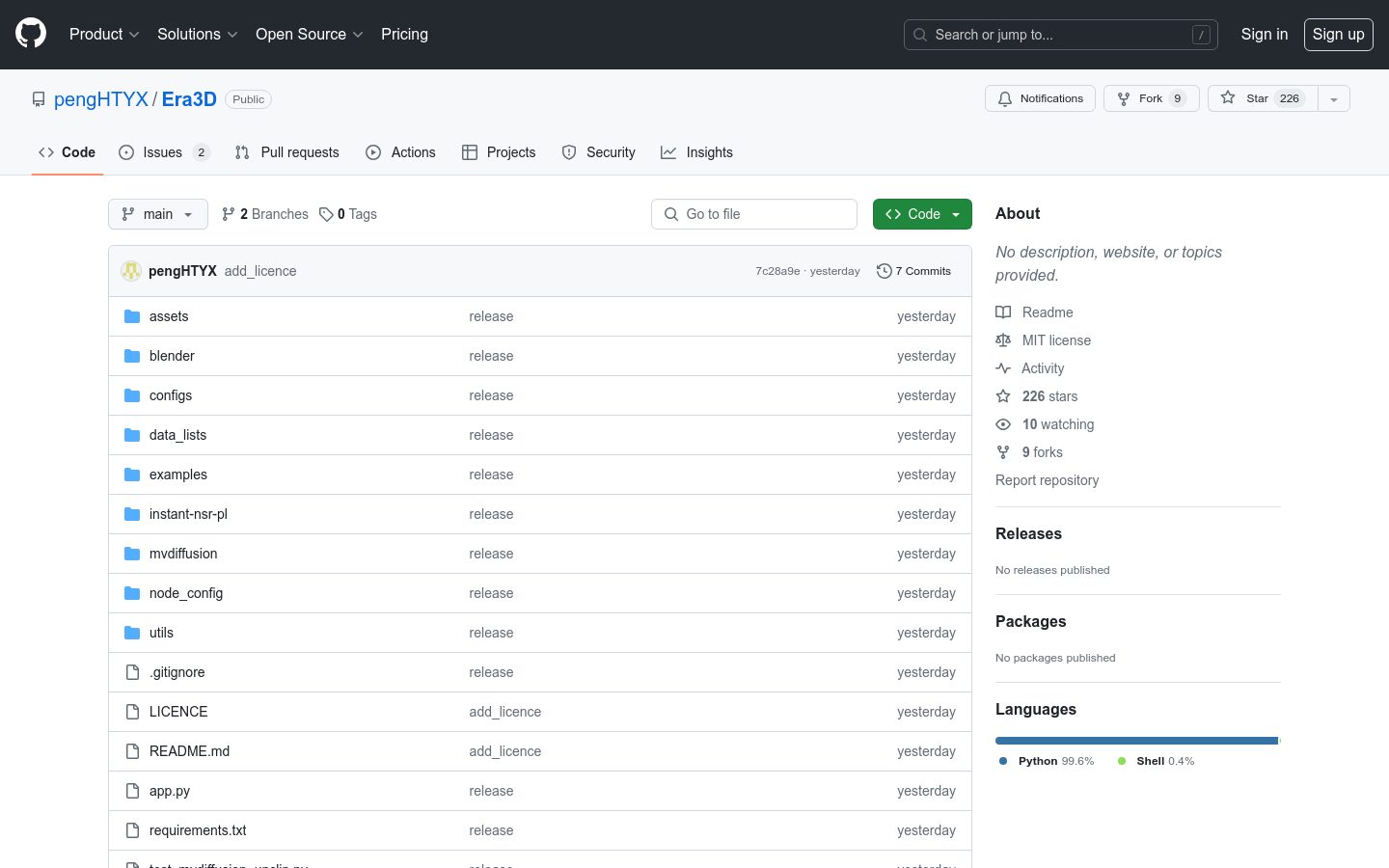Image resolution: width=1389 pixels, height=868 pixels.
Task: Click the README.md file icon
Action: click(132, 751)
